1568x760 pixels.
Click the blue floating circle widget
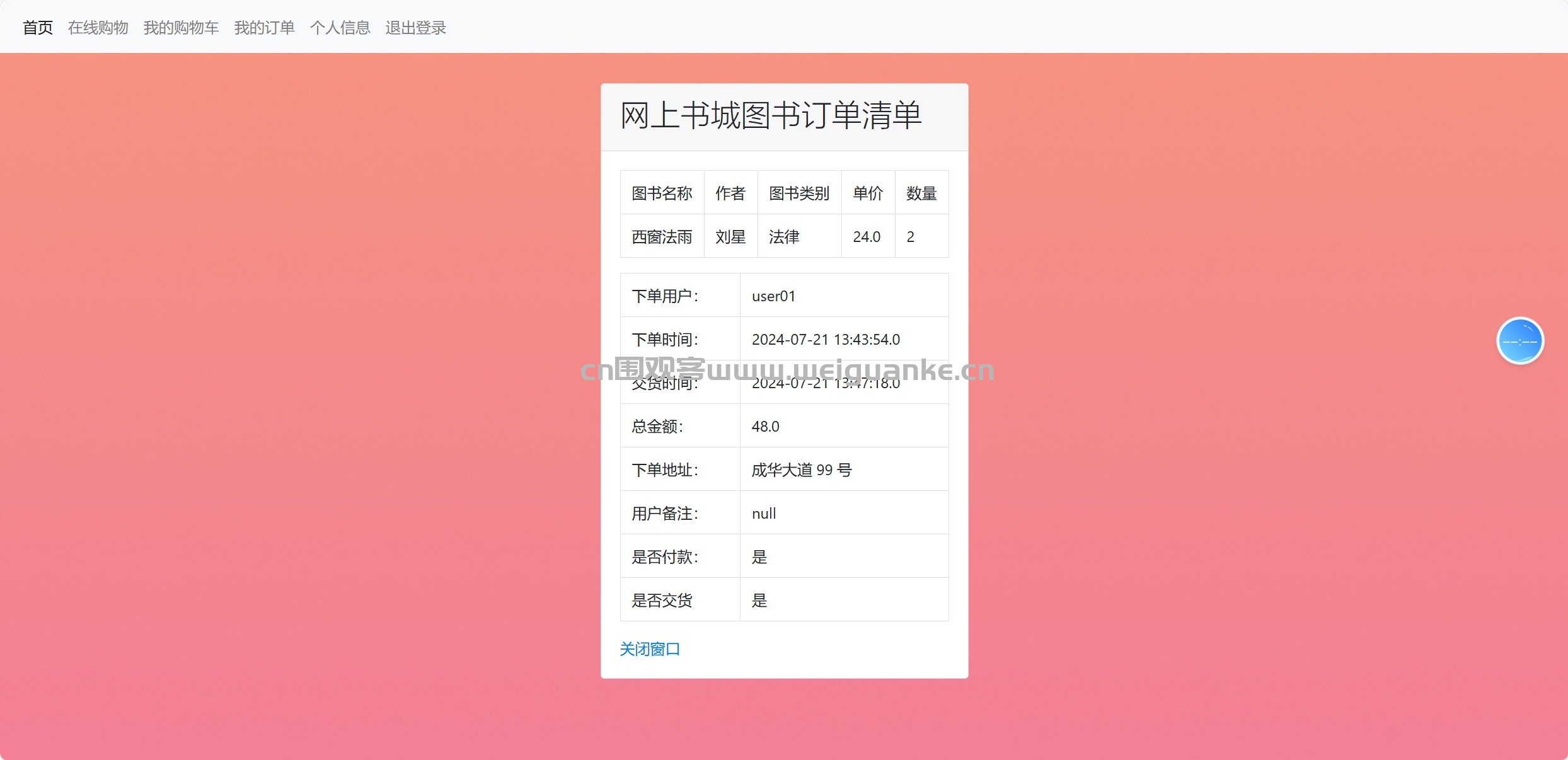pyautogui.click(x=1520, y=341)
